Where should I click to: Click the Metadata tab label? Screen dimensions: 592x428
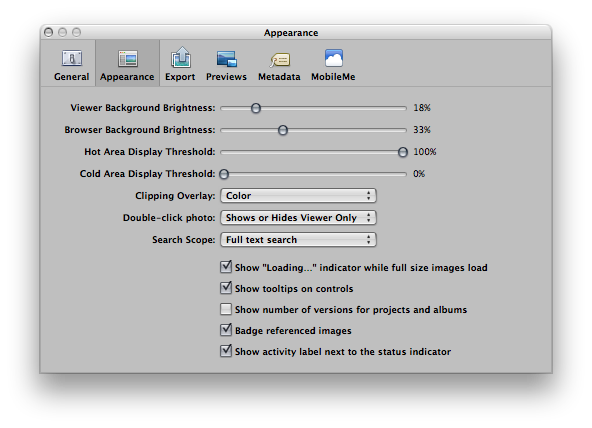click(279, 77)
